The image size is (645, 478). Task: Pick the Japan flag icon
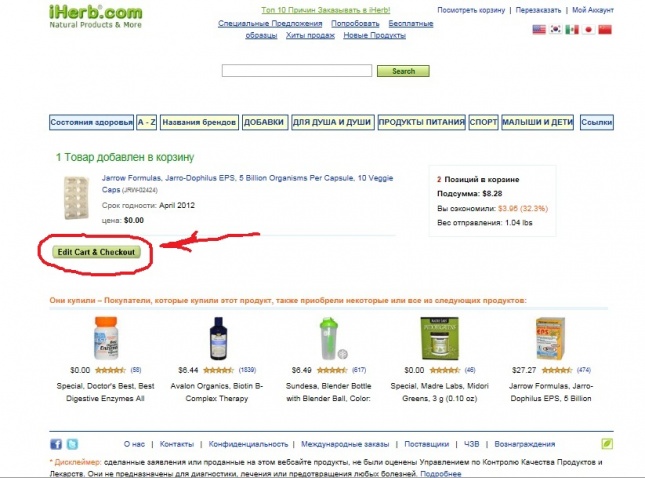point(588,29)
